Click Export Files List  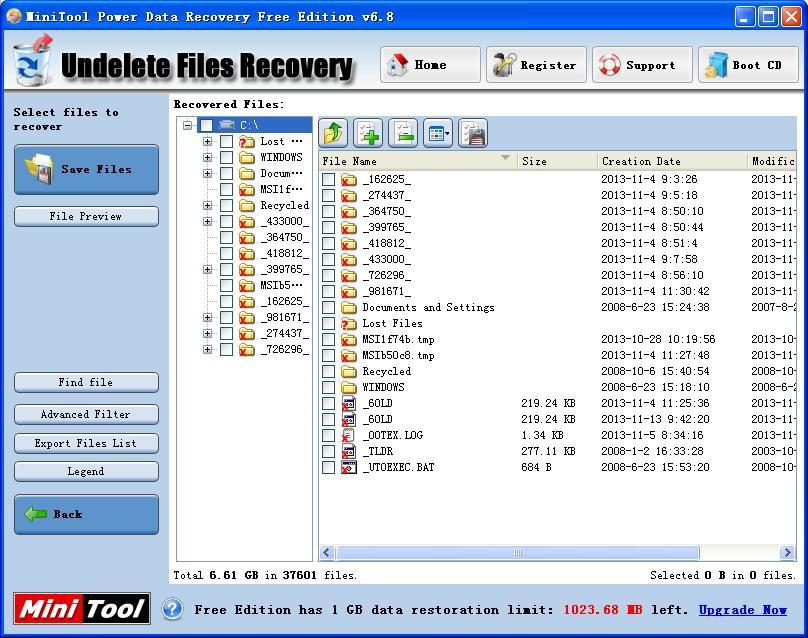click(87, 443)
